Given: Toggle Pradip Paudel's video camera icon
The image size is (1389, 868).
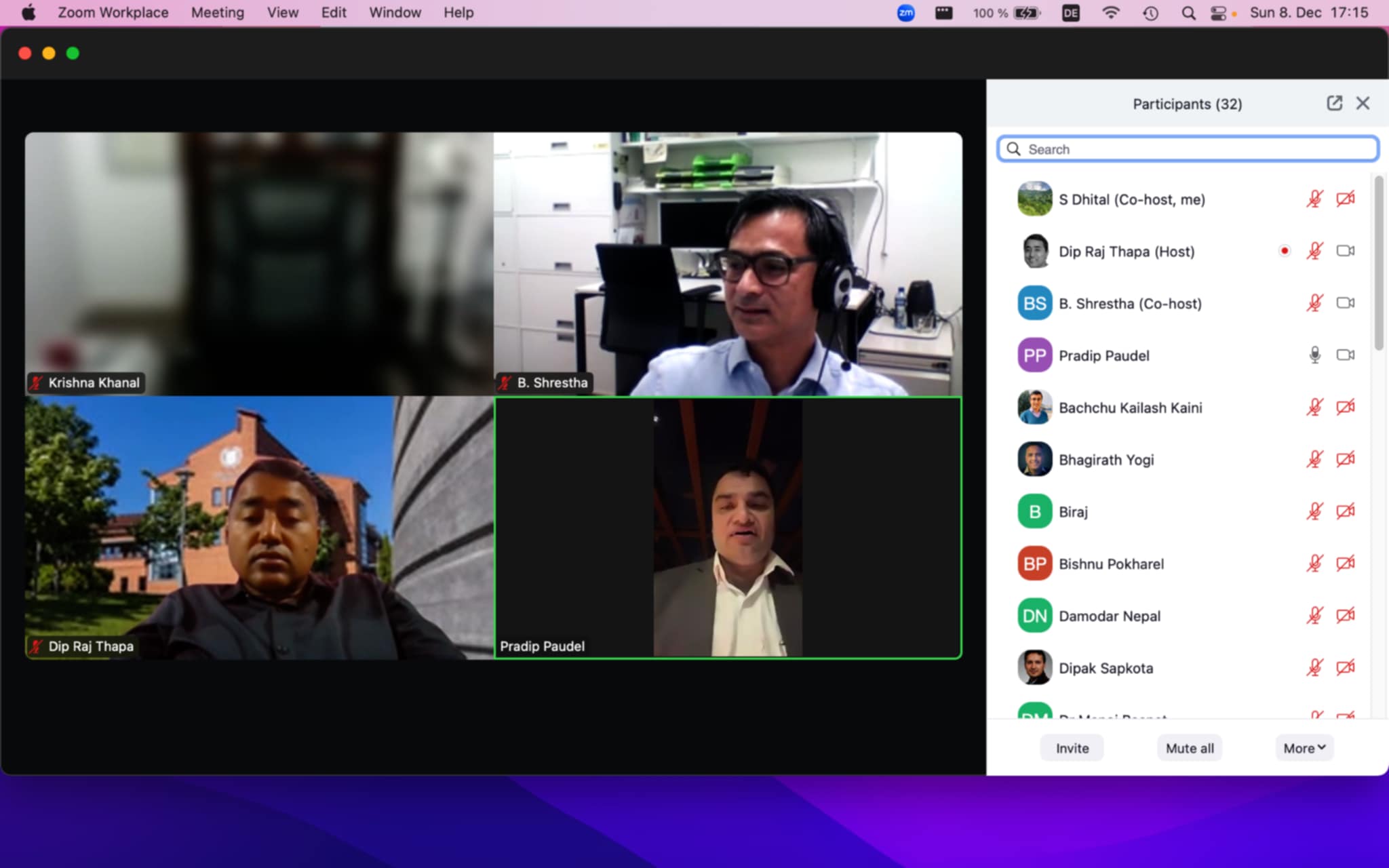Looking at the screenshot, I should pyautogui.click(x=1346, y=355).
